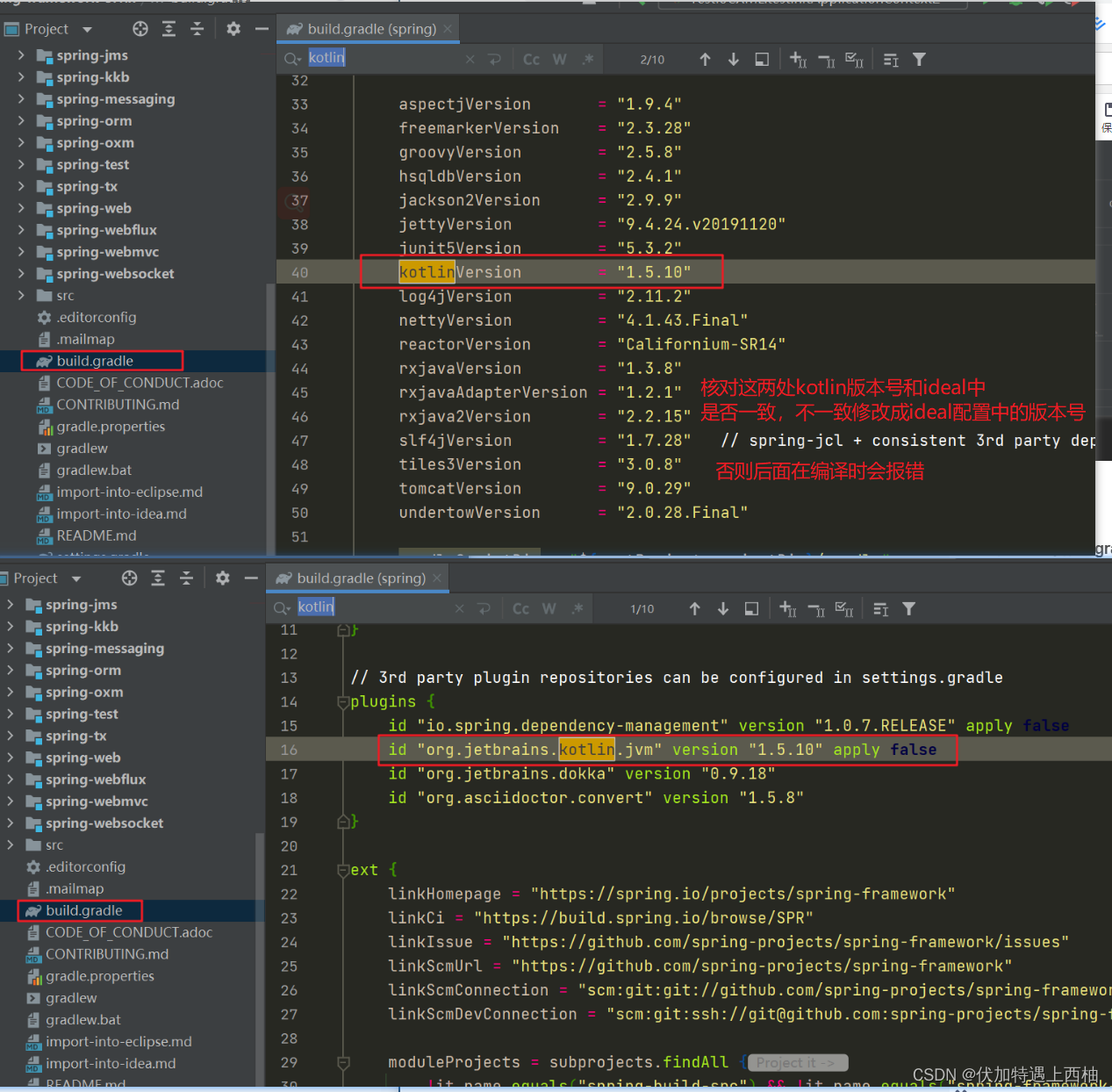Go to previous occurrence in the 1/10 find bar
Image resolution: width=1112 pixels, height=1092 pixels.
tap(694, 608)
